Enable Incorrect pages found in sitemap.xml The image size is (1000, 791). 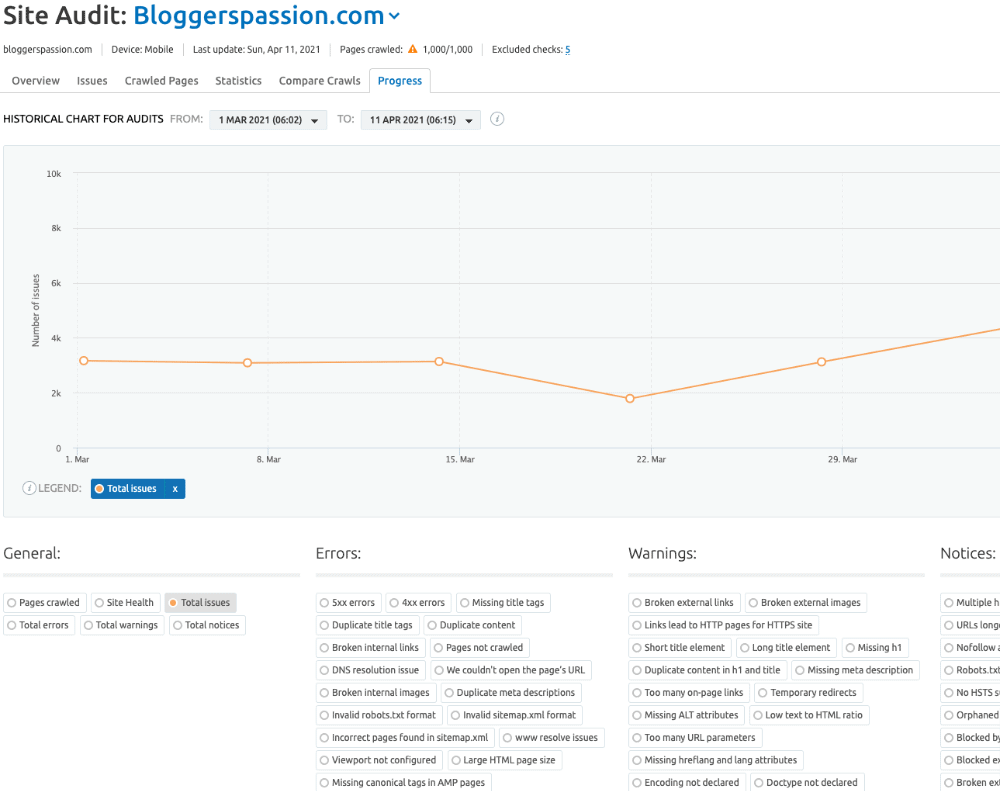coord(405,738)
